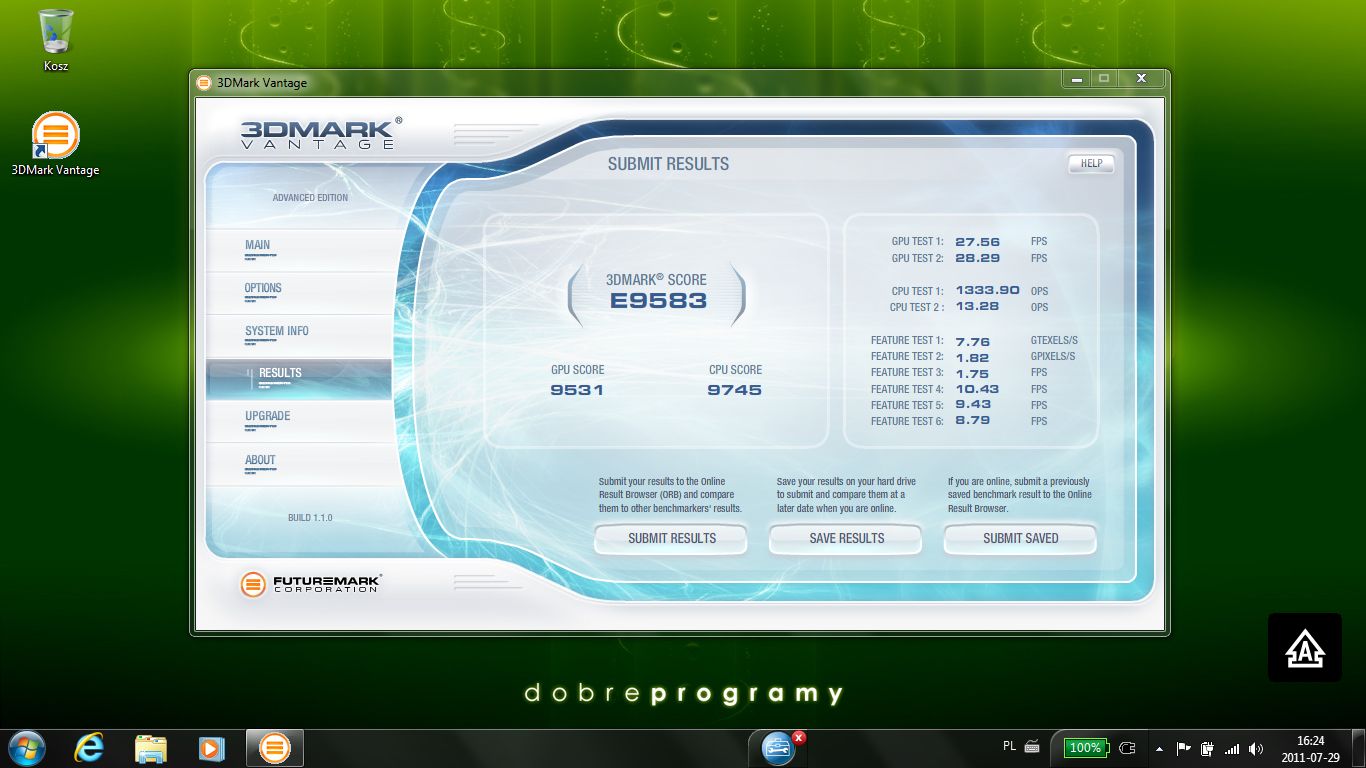Click the 3DMark Vantage title bar icon
Screen dimensions: 1366x768
click(x=204, y=83)
